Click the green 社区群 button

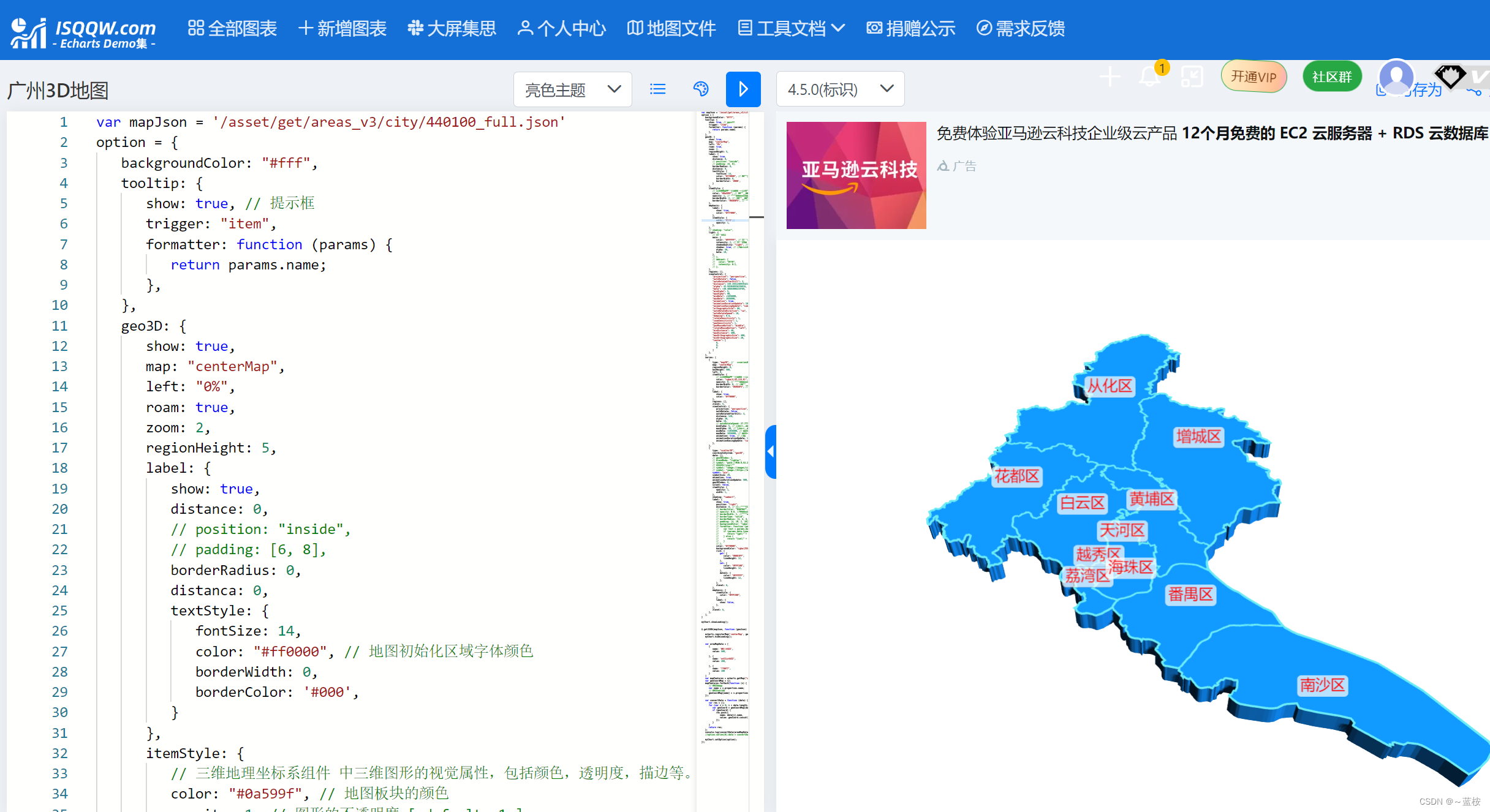tap(1332, 77)
